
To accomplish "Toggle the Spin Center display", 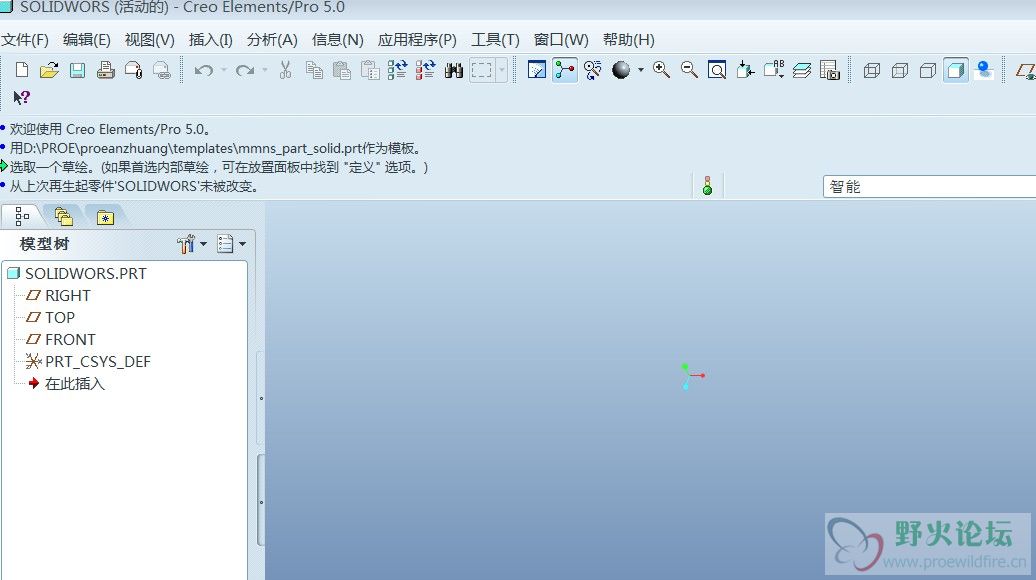I will (565, 70).
